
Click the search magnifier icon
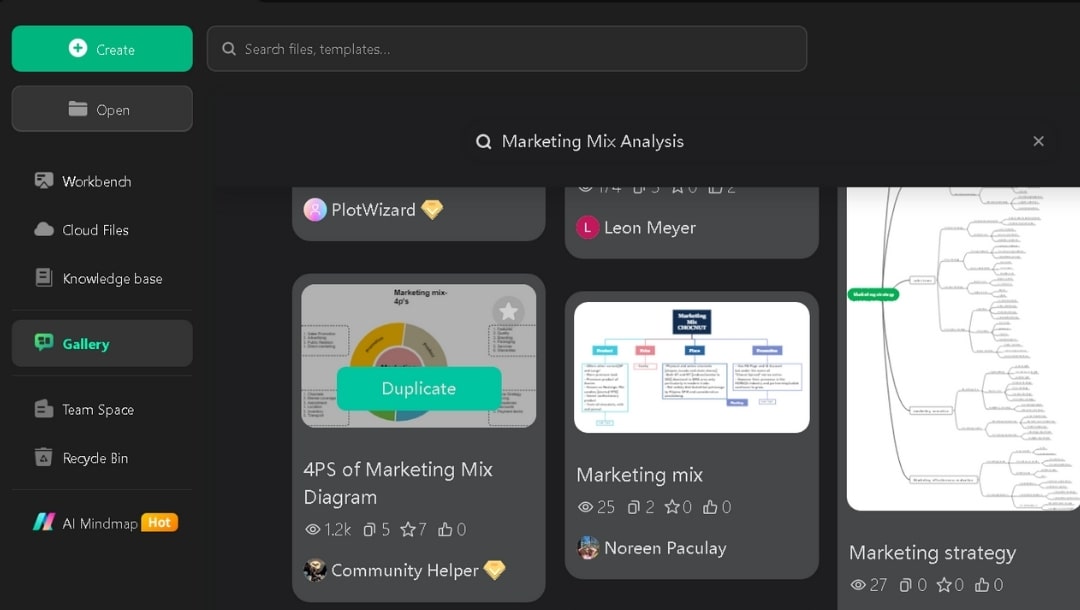coord(229,48)
